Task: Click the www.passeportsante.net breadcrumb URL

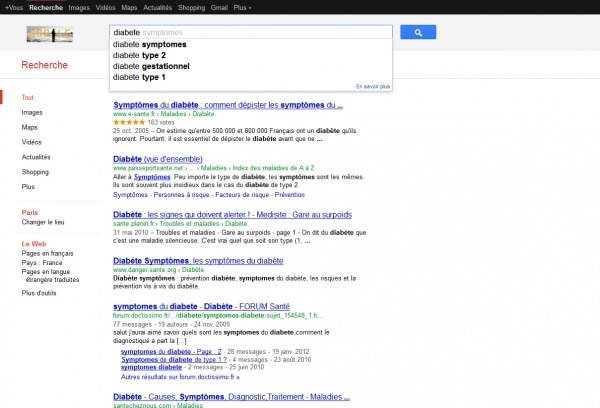Action: (x=214, y=168)
